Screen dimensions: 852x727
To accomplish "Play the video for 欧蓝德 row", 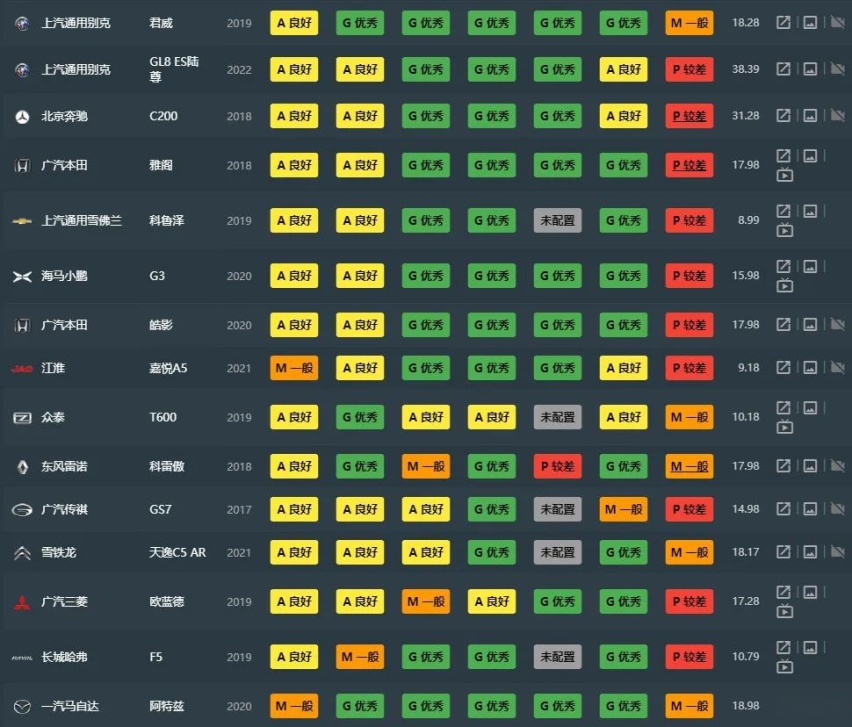I will click(x=785, y=611).
